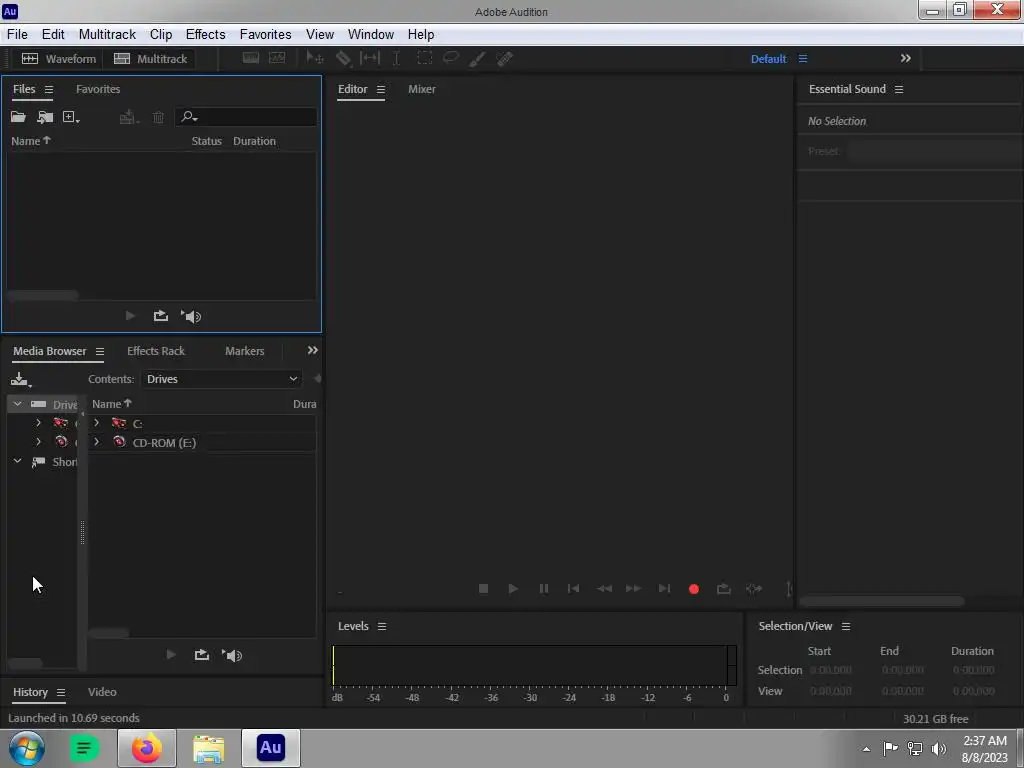Expand the CD-ROM (E:) drive row

pyautogui.click(x=97, y=442)
